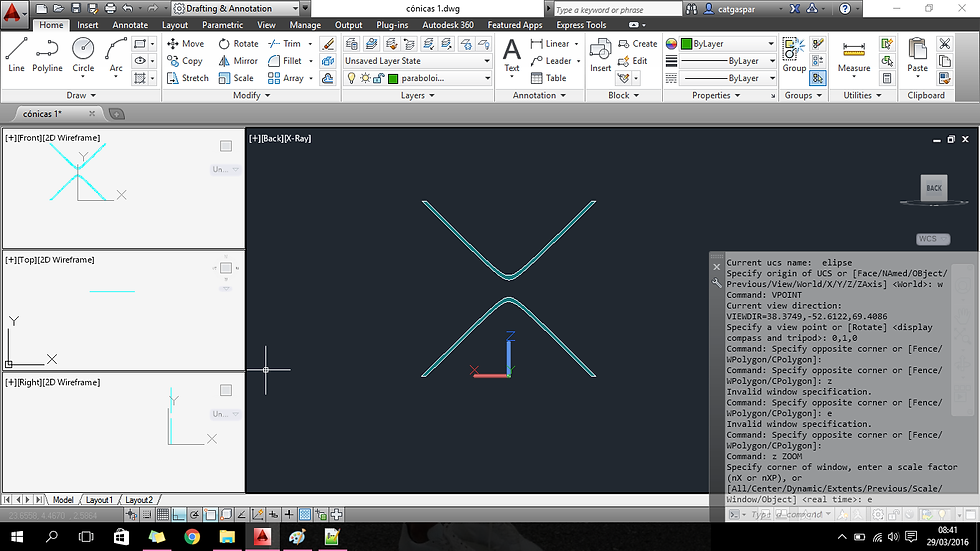Open Chrome from the taskbar
The width and height of the screenshot is (980, 551).
(x=192, y=537)
